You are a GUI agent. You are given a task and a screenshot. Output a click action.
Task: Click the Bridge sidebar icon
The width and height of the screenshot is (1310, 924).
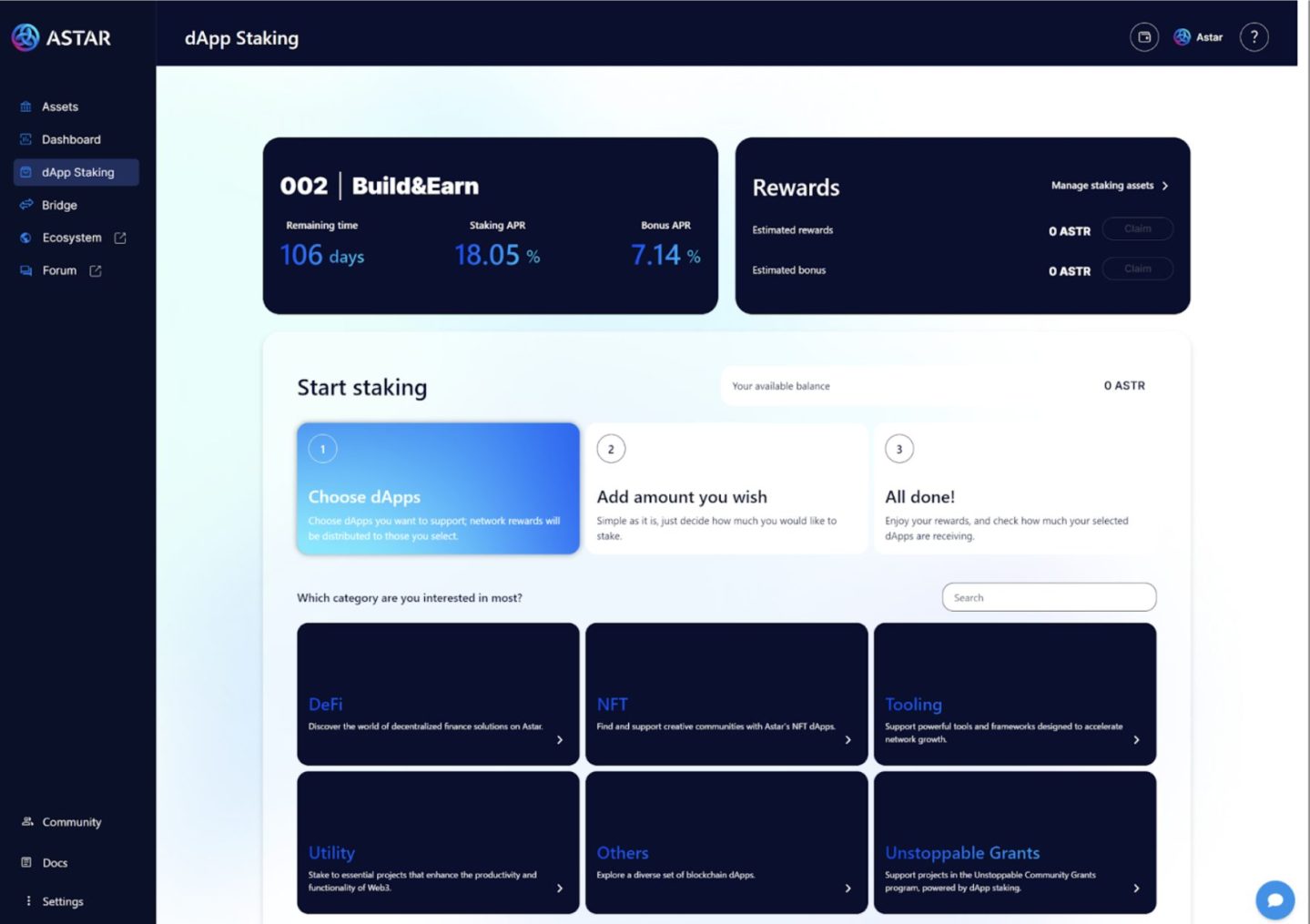coord(25,205)
